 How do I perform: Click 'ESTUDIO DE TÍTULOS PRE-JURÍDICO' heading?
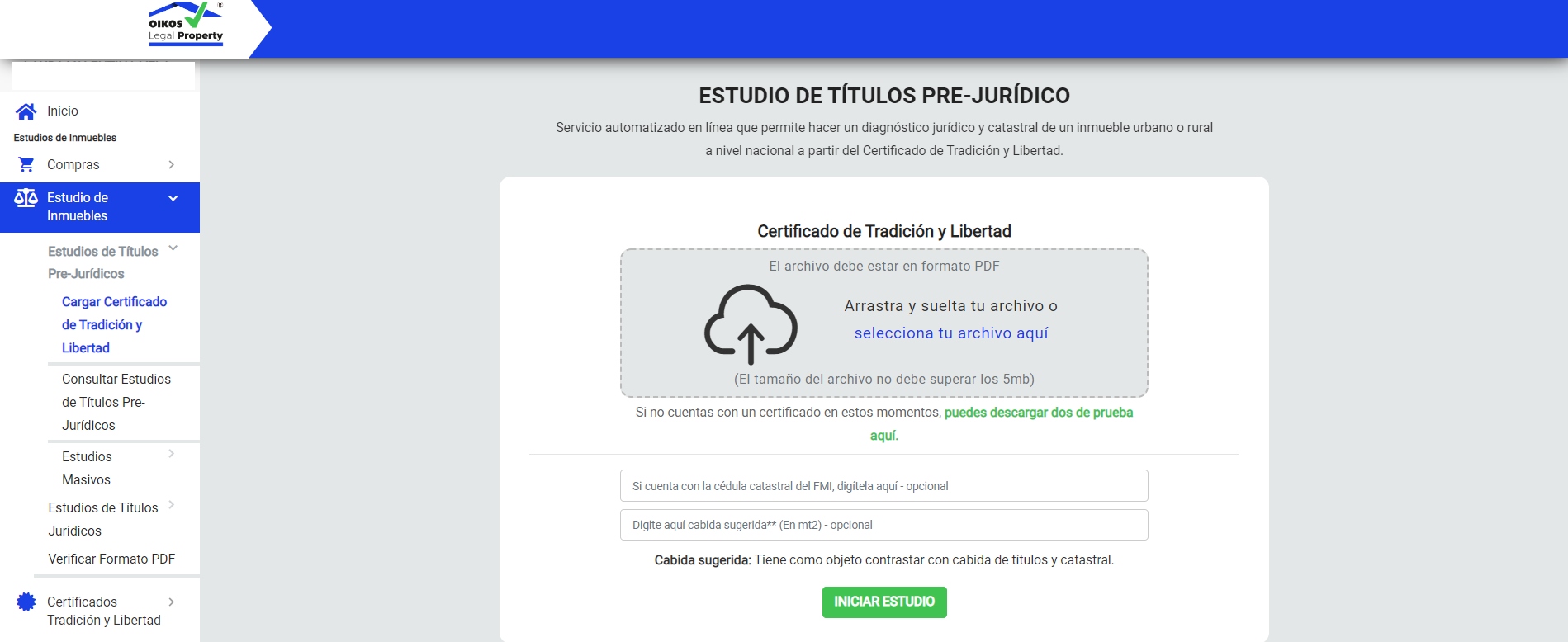point(884,96)
